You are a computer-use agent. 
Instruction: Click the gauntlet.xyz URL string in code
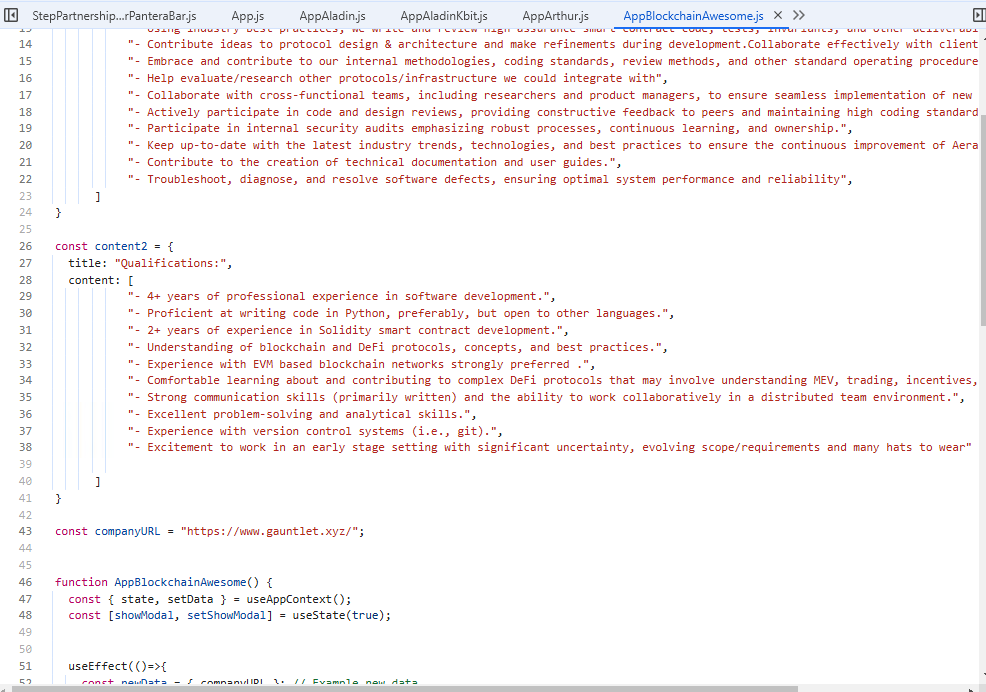(x=268, y=531)
